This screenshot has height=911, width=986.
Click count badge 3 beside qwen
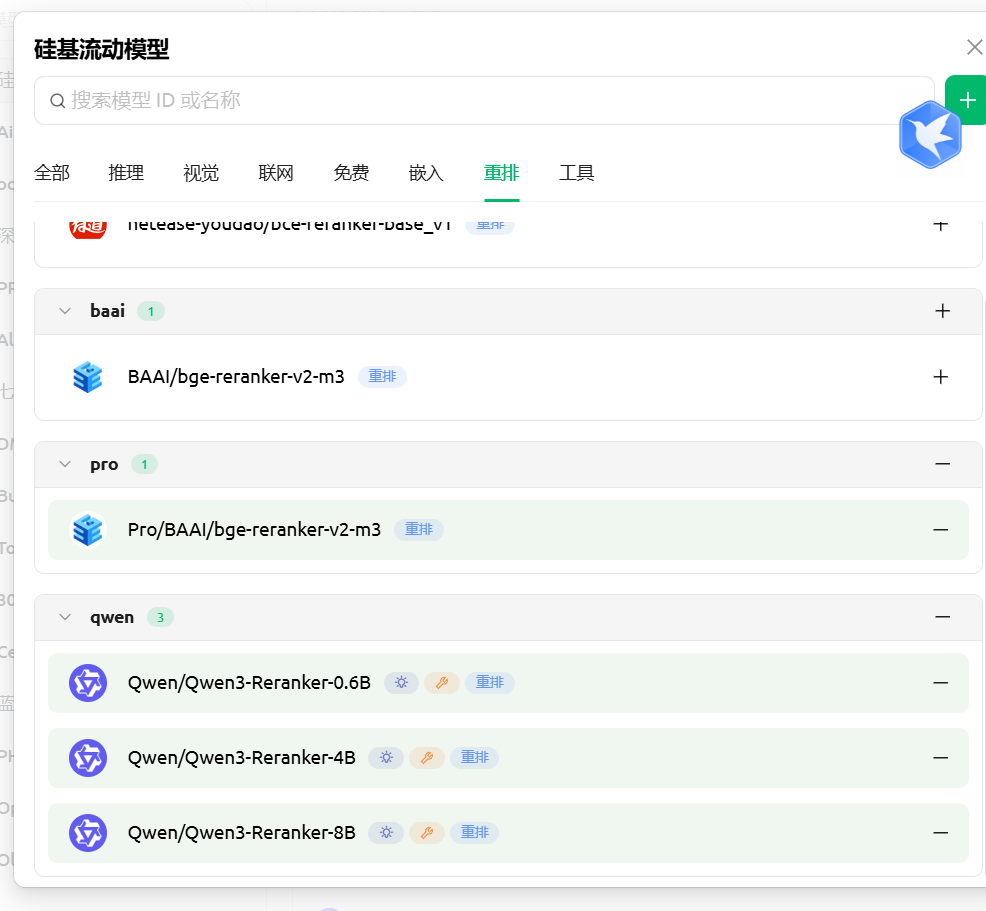click(x=160, y=617)
